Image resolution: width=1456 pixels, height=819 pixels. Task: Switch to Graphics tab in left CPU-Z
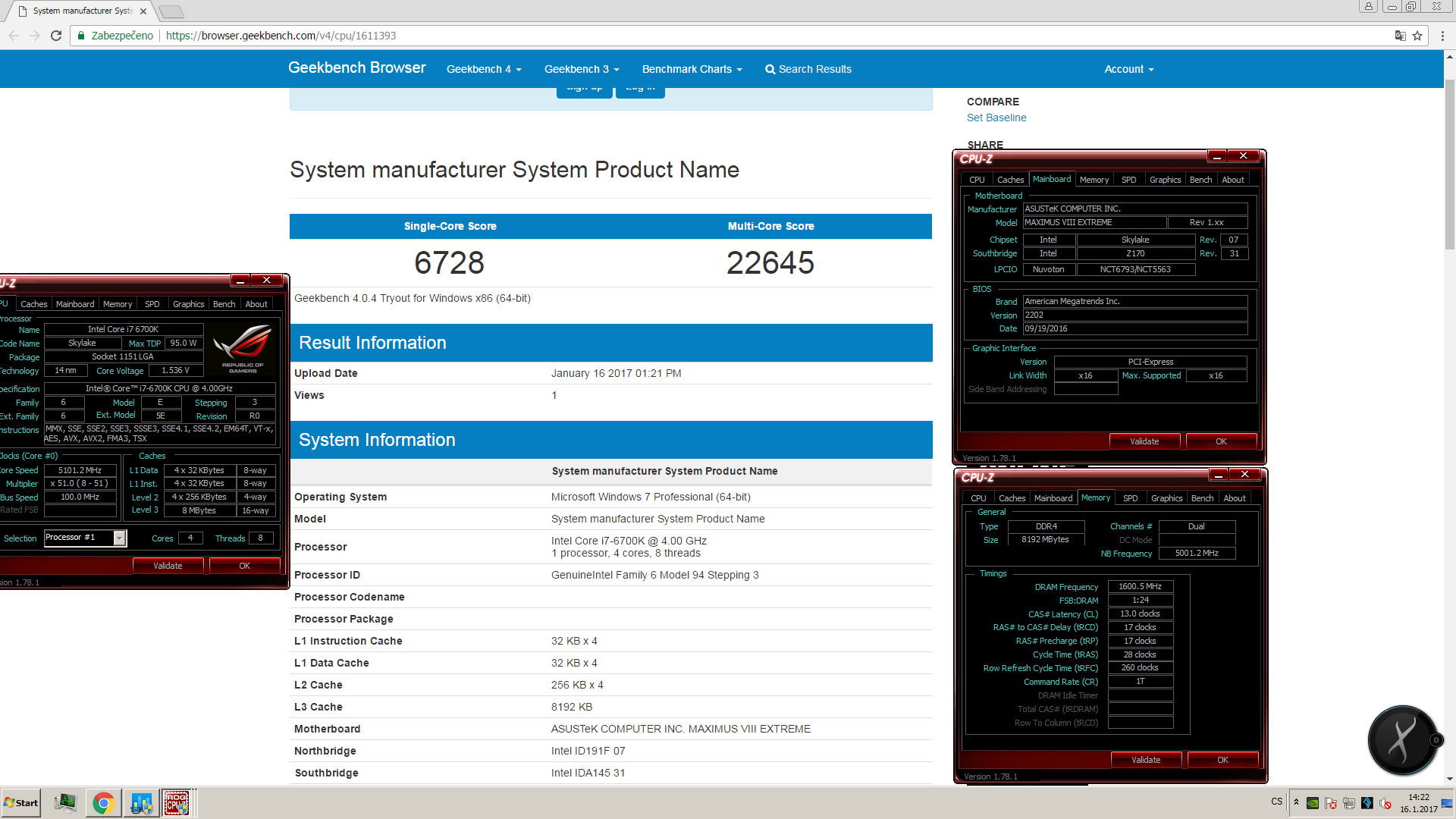point(188,304)
